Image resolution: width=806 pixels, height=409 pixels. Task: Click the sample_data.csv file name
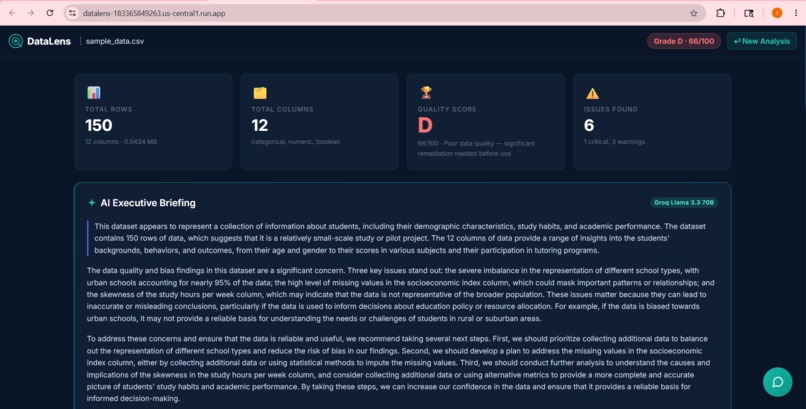(115, 41)
